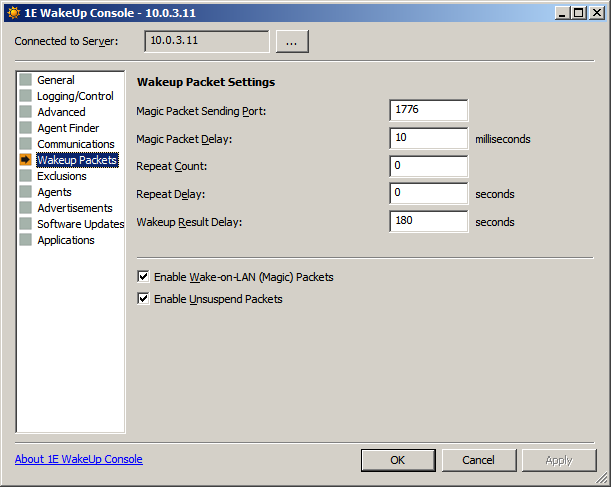Click the icon beside Advanced
Screen dimensions: 611x487
point(26,112)
